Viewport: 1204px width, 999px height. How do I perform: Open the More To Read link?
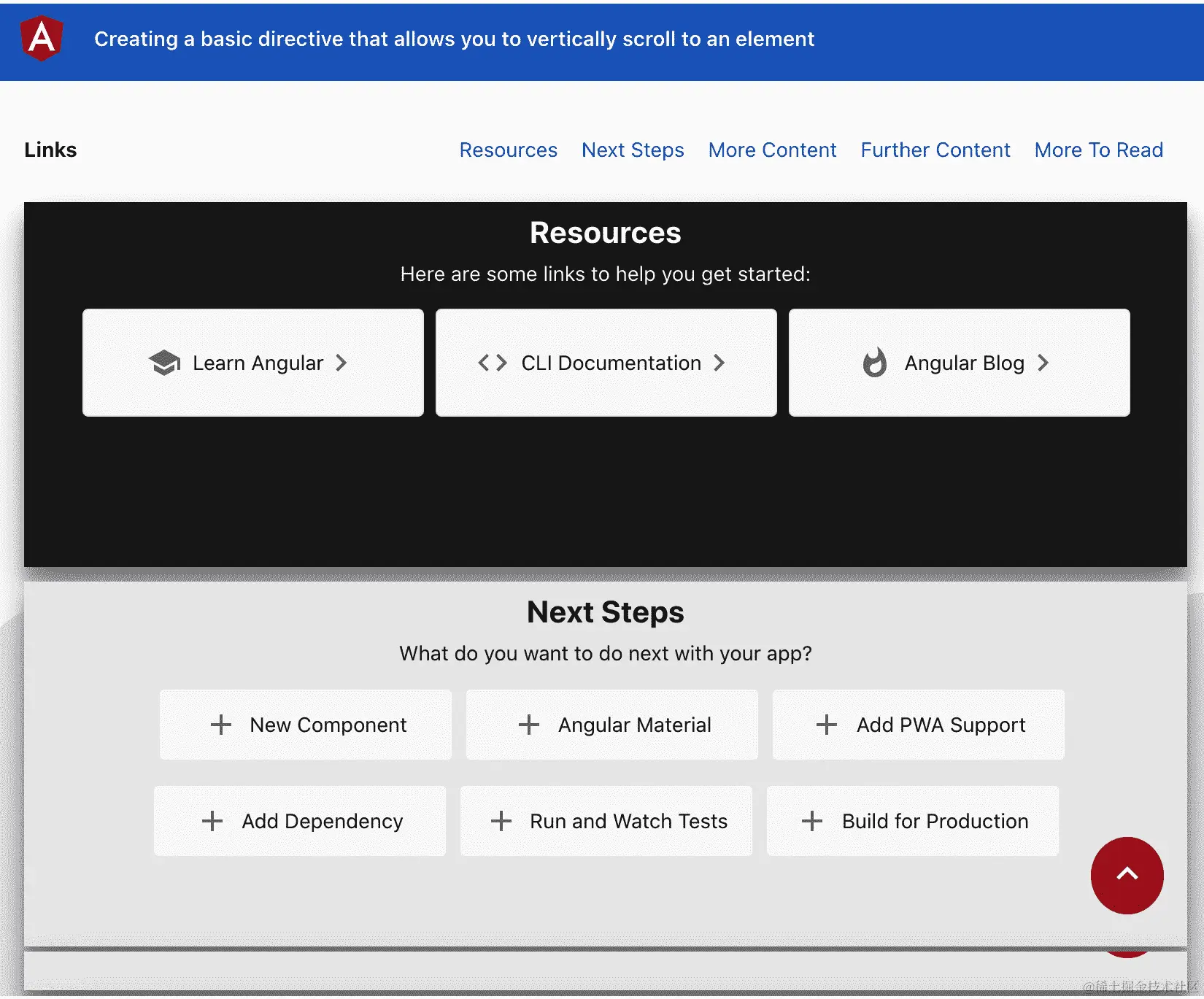click(1098, 150)
